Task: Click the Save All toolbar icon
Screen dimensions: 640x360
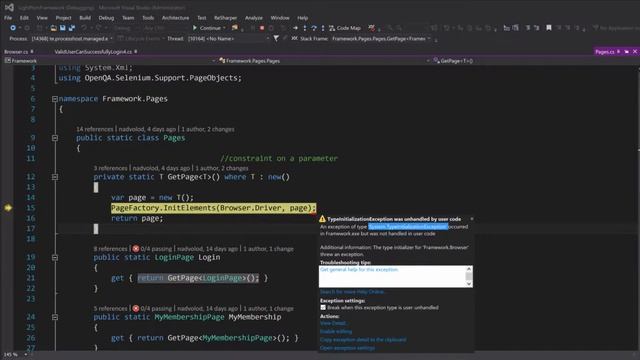Action: [72, 28]
